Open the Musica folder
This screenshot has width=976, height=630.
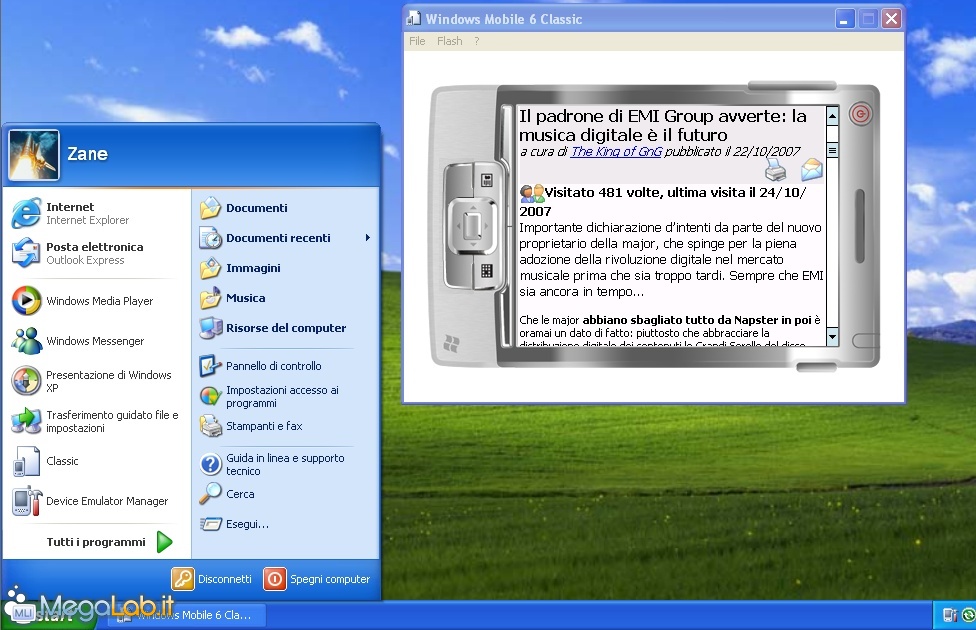tap(285, 298)
